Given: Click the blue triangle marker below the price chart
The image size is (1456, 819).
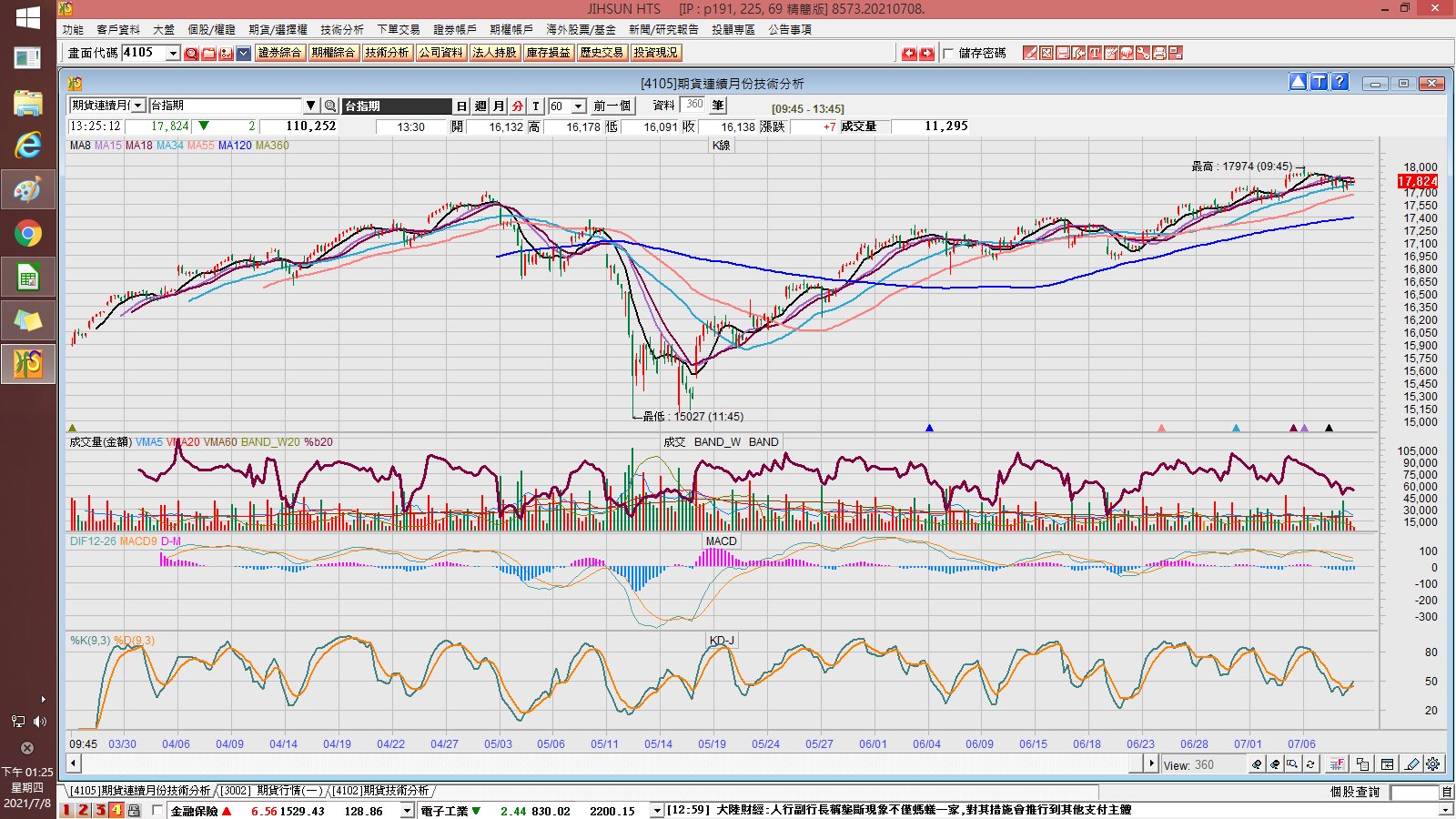Looking at the screenshot, I should 929,428.
